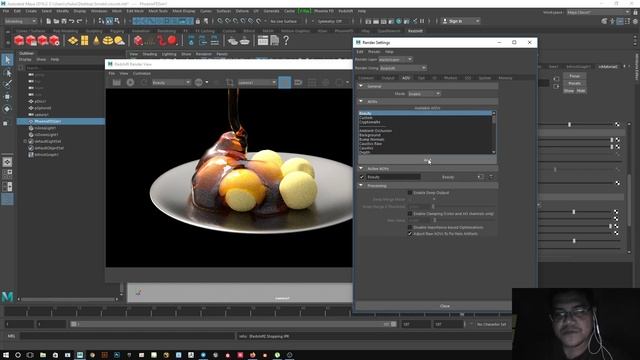
Task: Select Cryptomatte in available AOVs list
Action: (369, 122)
